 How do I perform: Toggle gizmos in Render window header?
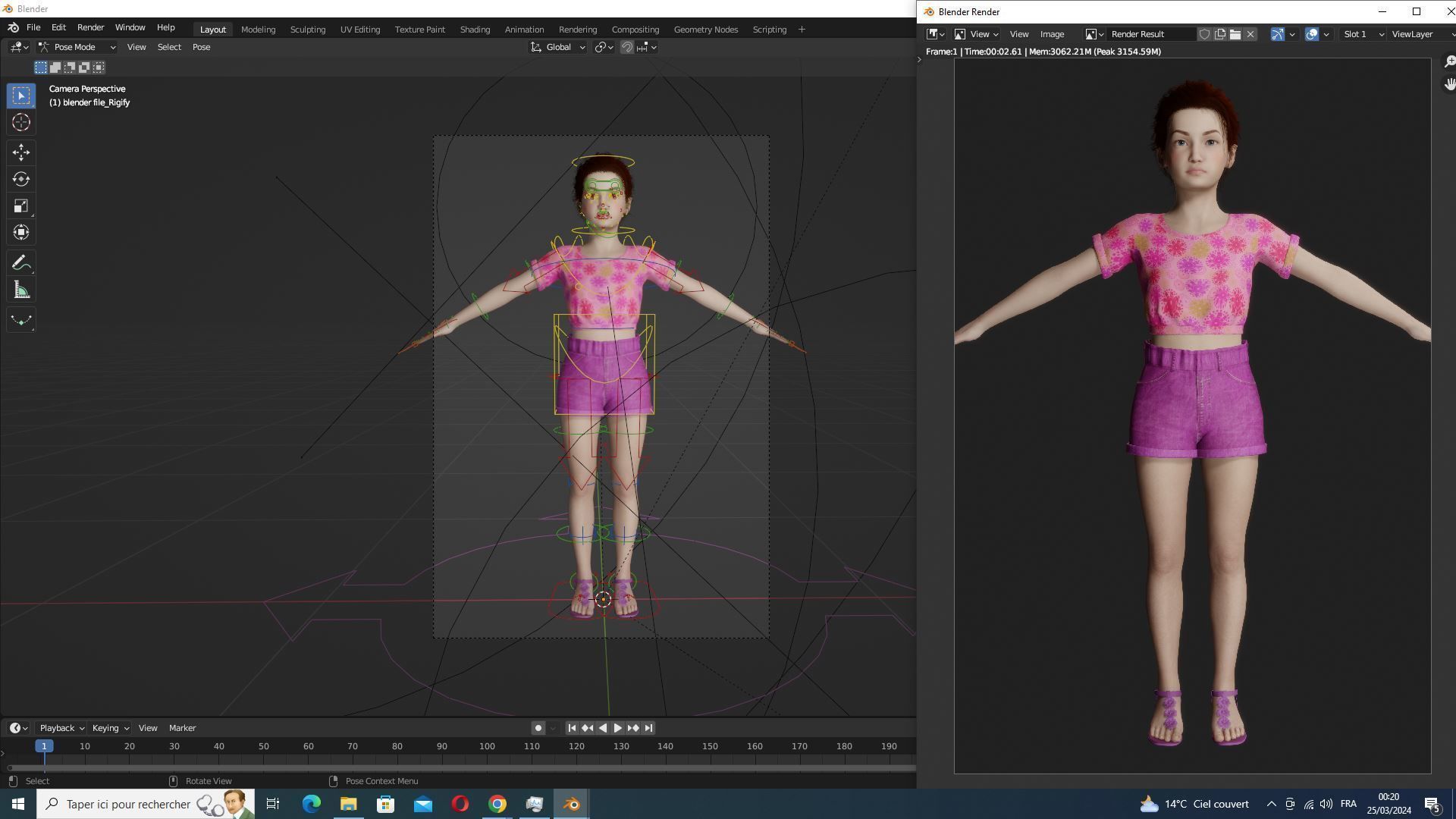coord(1277,34)
